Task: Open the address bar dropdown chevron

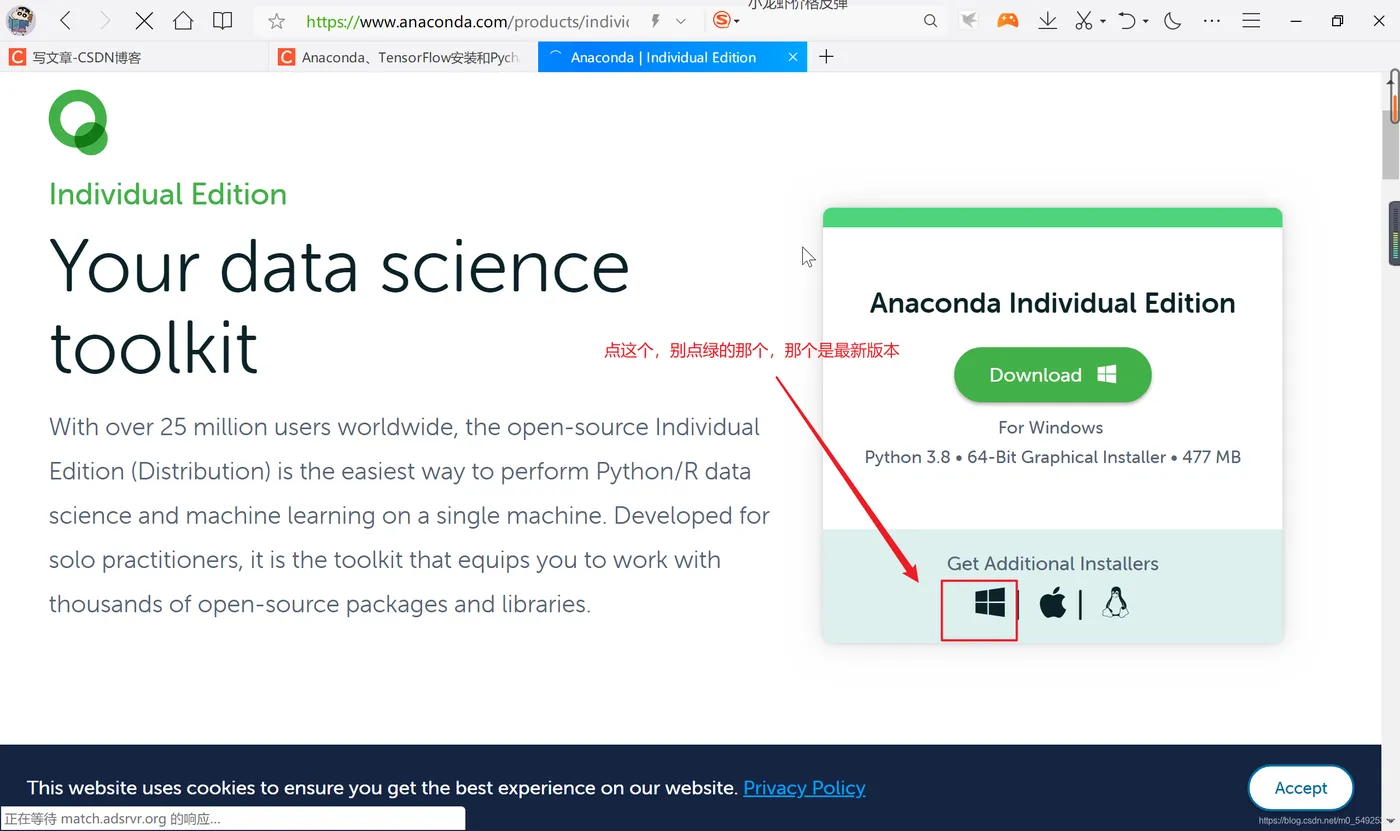Action: 681,21
